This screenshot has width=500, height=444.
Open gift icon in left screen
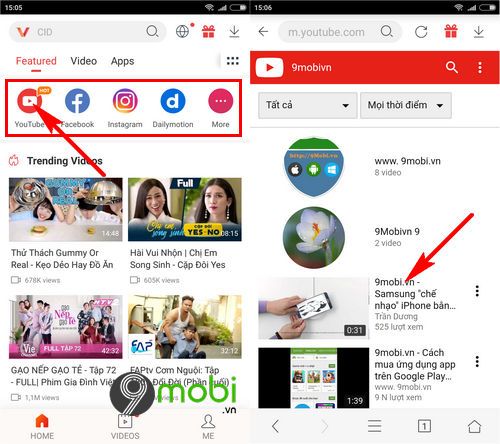[x=208, y=31]
